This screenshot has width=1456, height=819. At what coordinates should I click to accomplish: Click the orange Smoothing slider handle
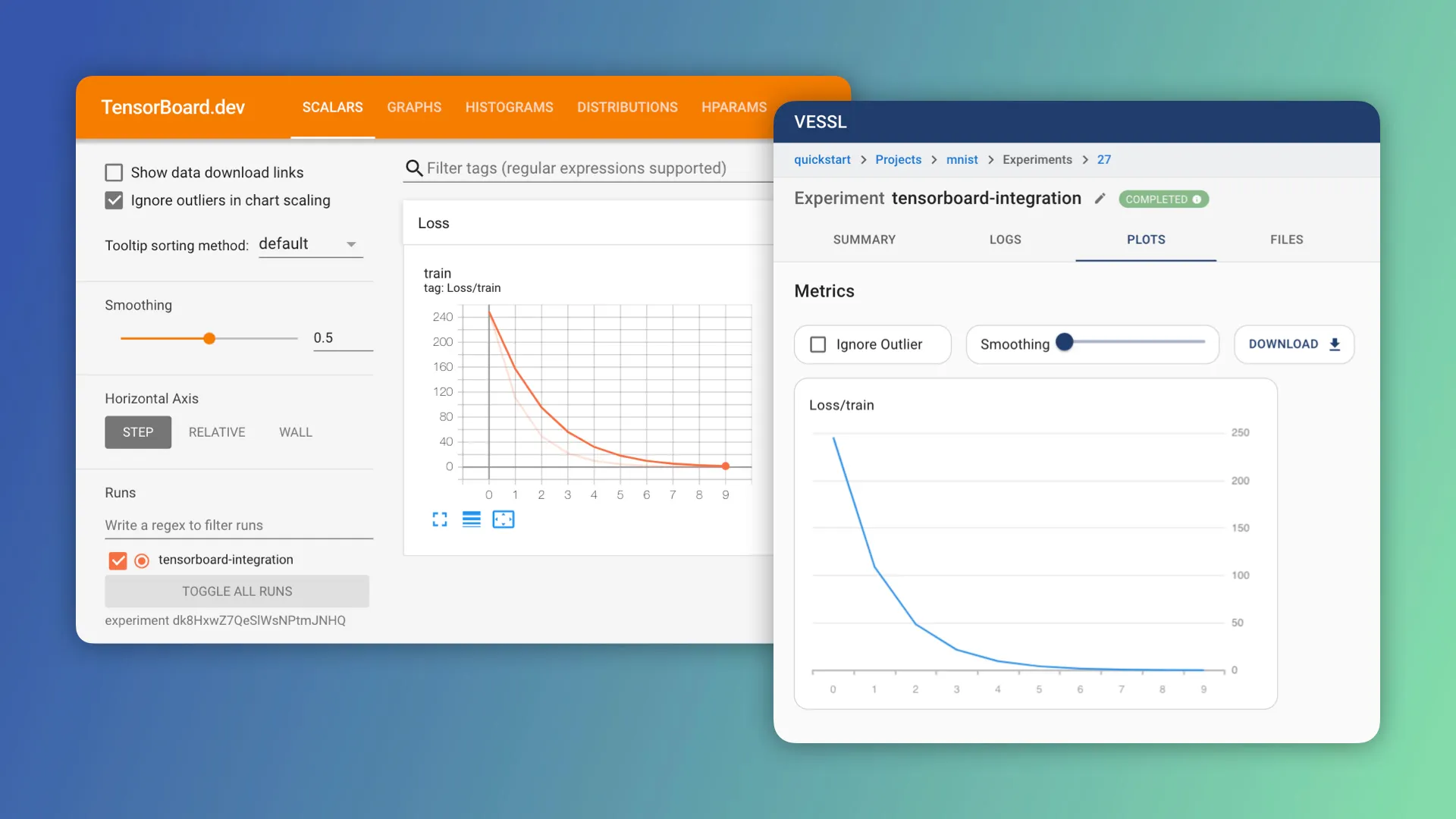click(x=209, y=338)
